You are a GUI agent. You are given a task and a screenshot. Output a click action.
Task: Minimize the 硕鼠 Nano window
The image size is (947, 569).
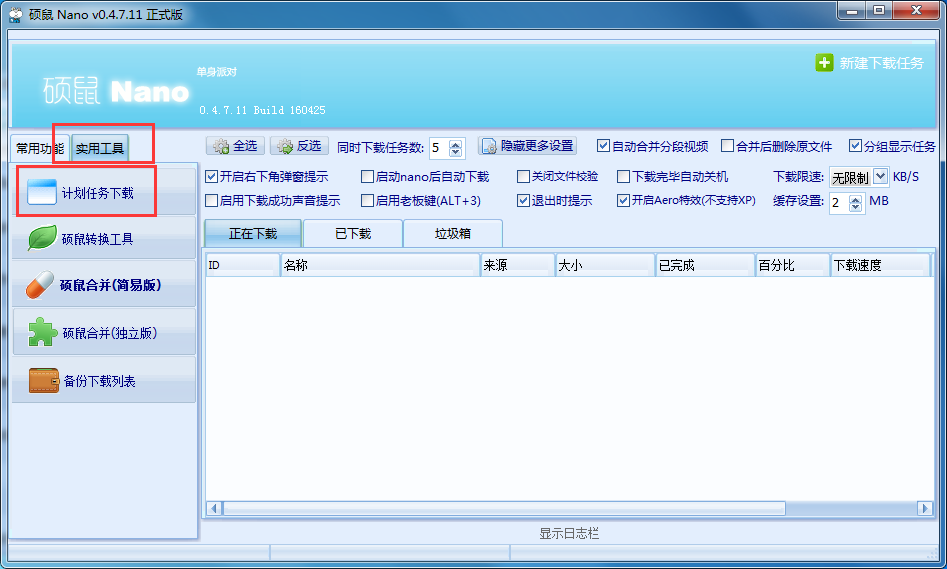pyautogui.click(x=852, y=11)
